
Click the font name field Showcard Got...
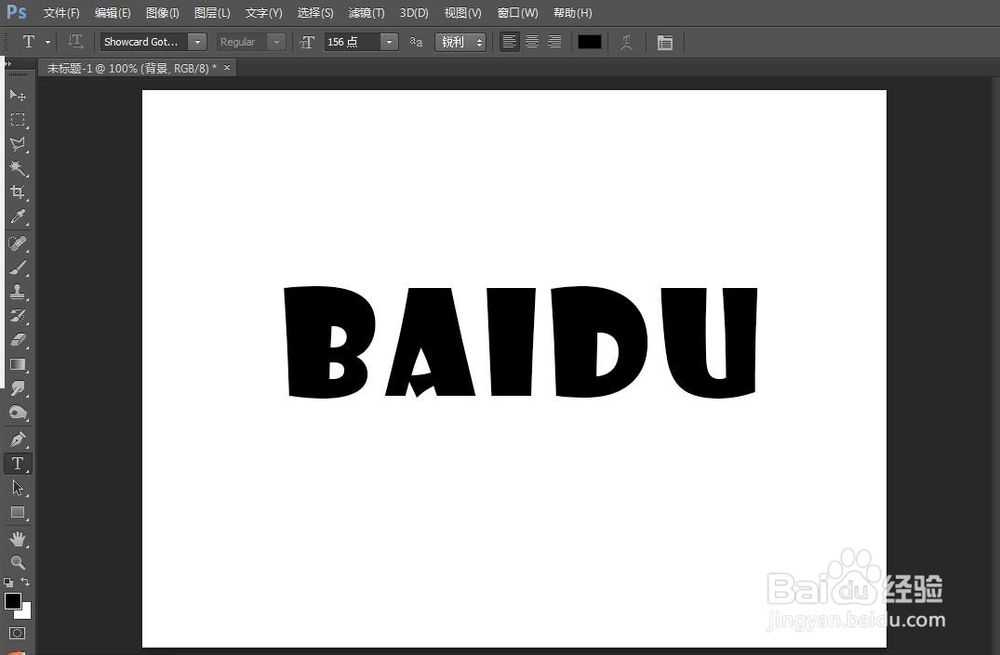(144, 42)
